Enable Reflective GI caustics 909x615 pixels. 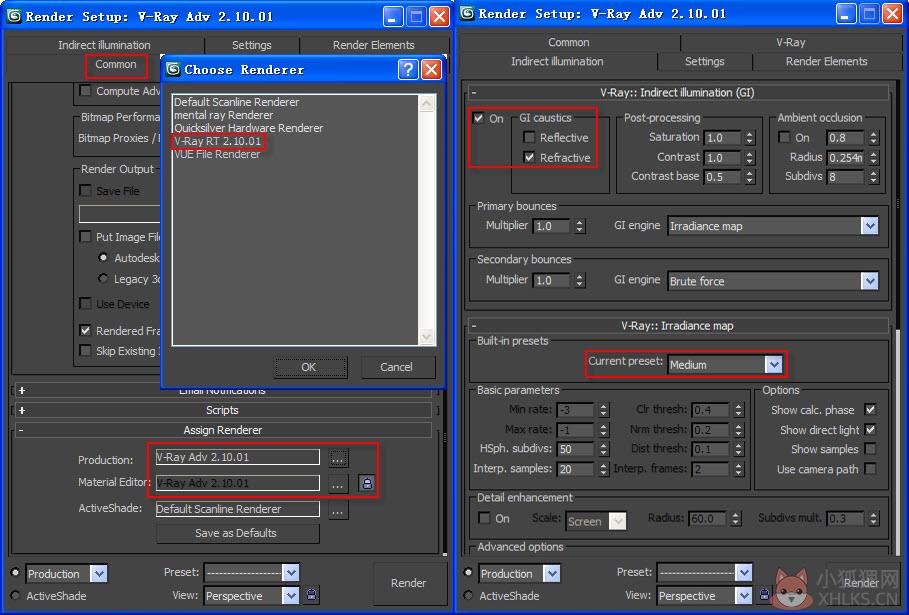[529, 137]
